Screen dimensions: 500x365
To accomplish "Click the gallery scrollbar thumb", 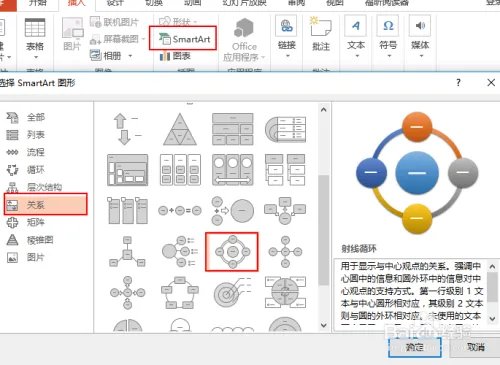I will (x=323, y=230).
